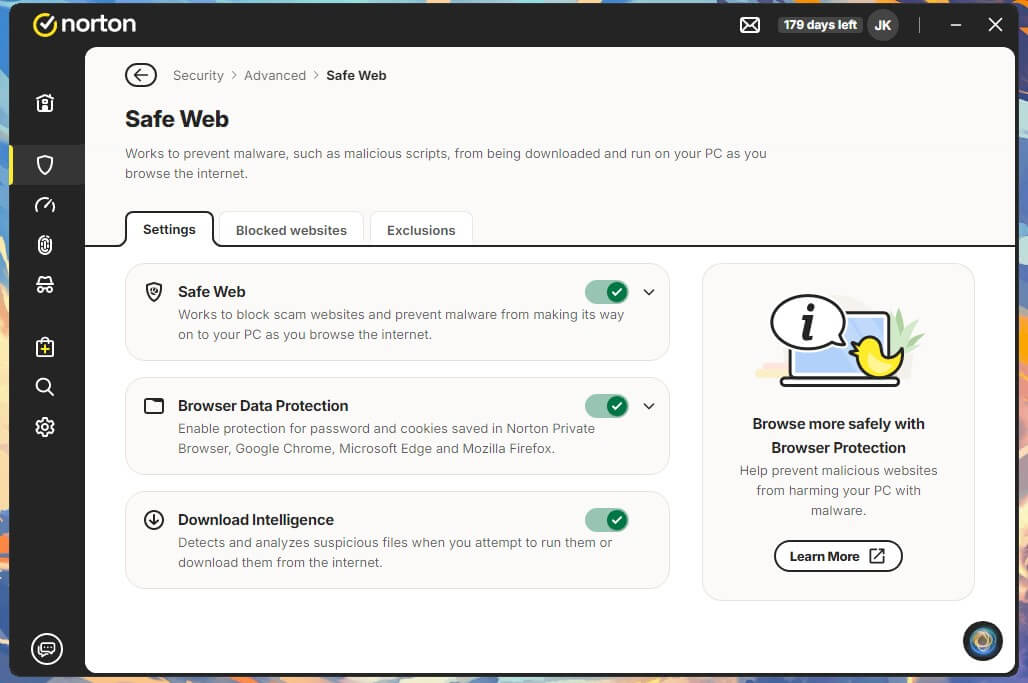The width and height of the screenshot is (1028, 683).
Task: Open the Privacy fingerprint sidebar icon
Action: (45, 245)
